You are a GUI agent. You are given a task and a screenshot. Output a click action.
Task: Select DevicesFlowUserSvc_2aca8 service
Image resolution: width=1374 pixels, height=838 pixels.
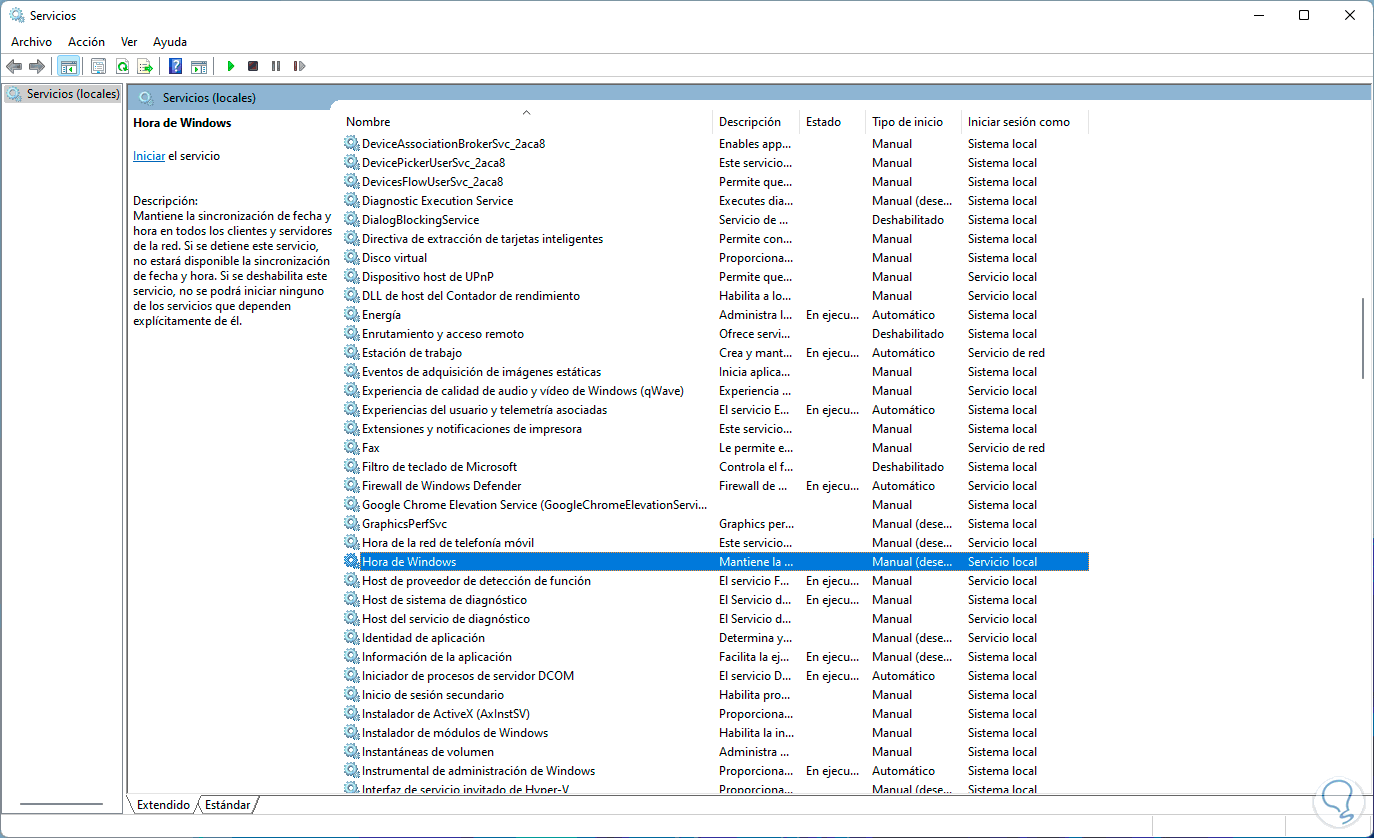715,182
